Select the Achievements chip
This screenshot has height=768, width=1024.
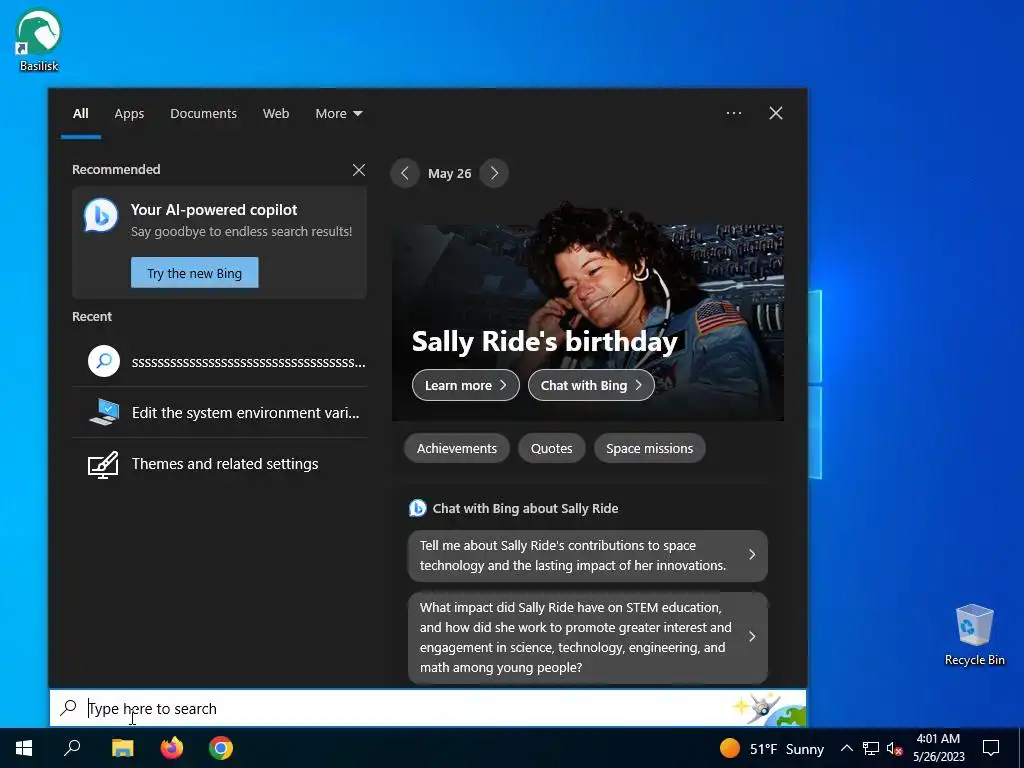(456, 449)
